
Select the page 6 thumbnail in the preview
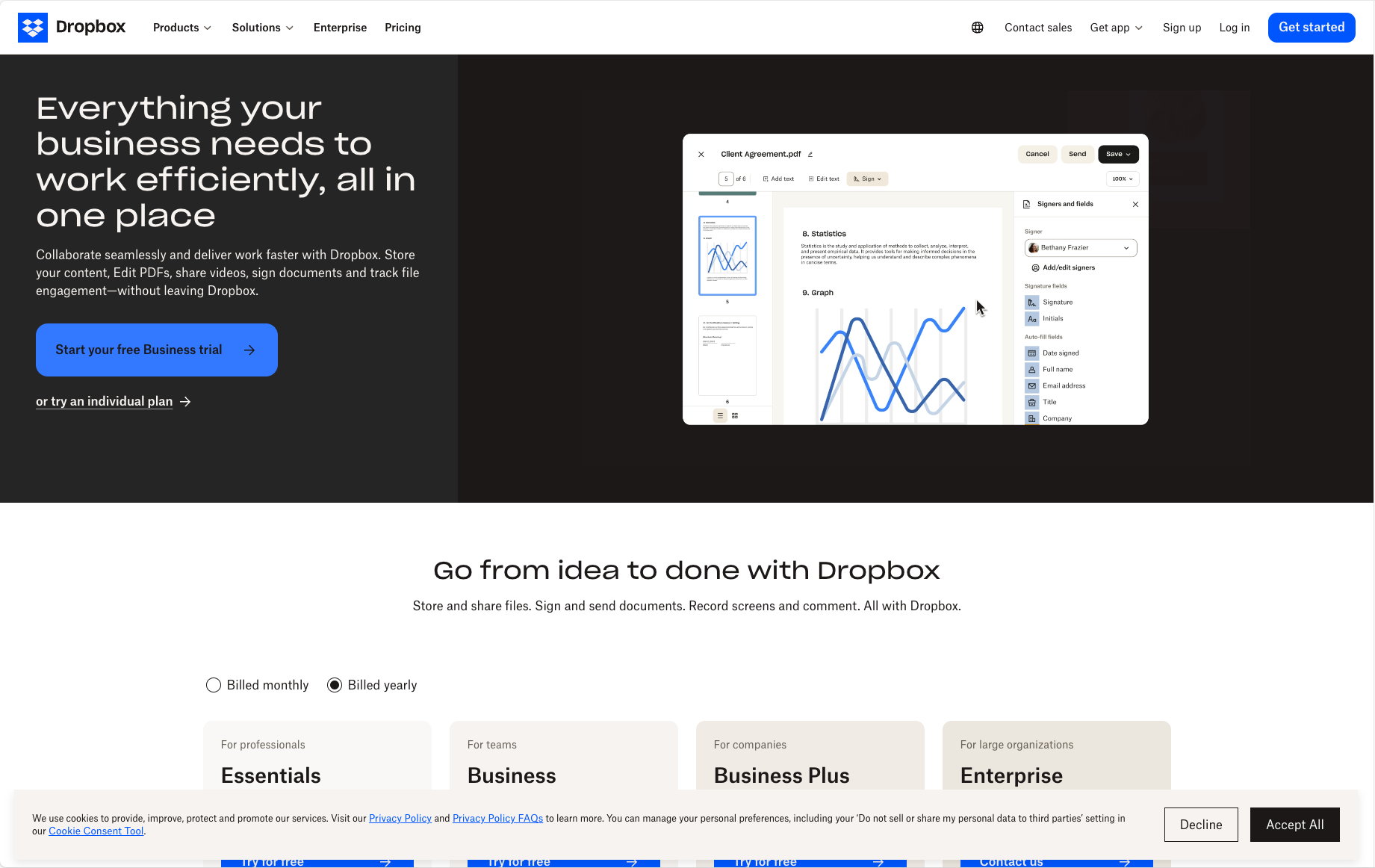(x=727, y=356)
